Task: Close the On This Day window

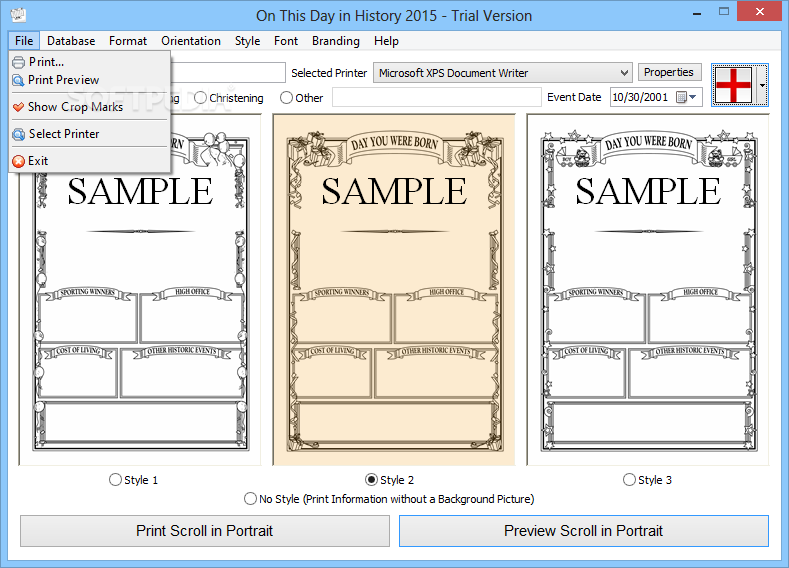Action: coord(760,12)
